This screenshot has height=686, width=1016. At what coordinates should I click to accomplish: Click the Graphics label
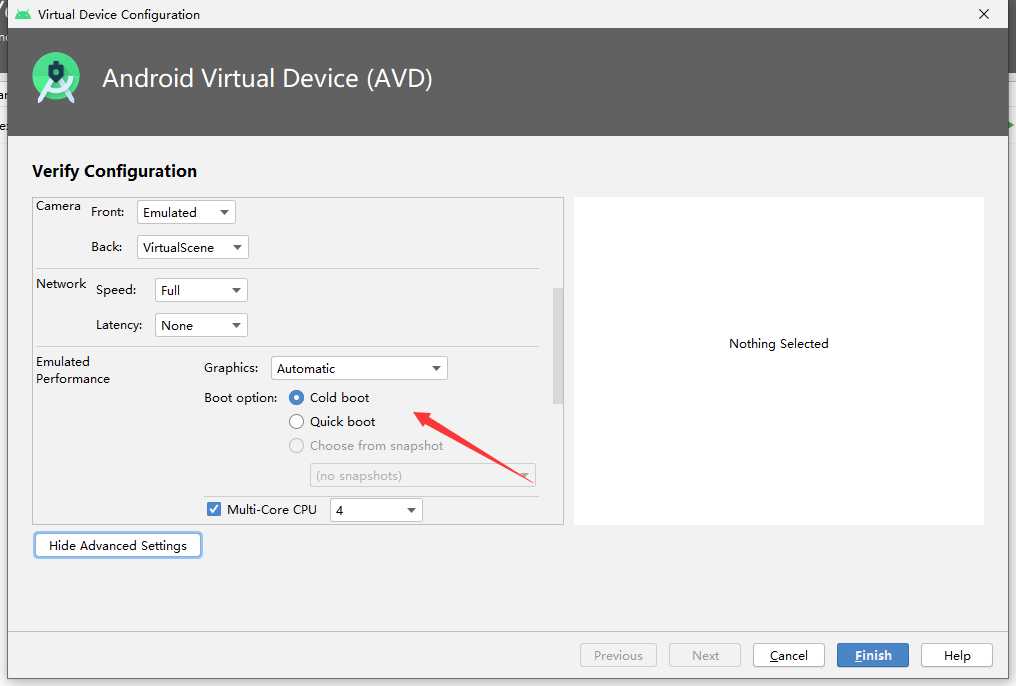click(x=231, y=368)
